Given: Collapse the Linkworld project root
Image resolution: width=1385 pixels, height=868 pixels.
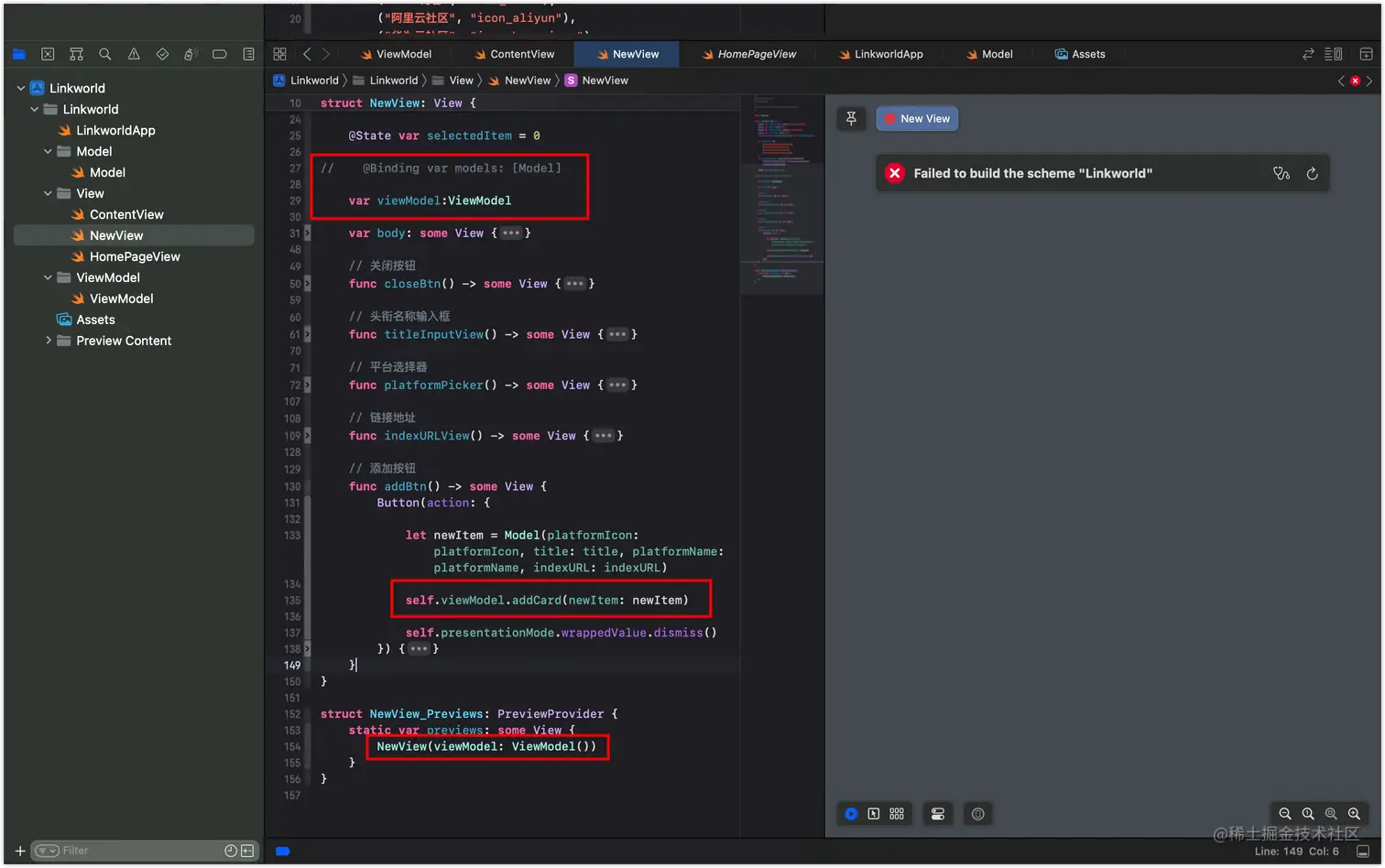Looking at the screenshot, I should 21,89.
